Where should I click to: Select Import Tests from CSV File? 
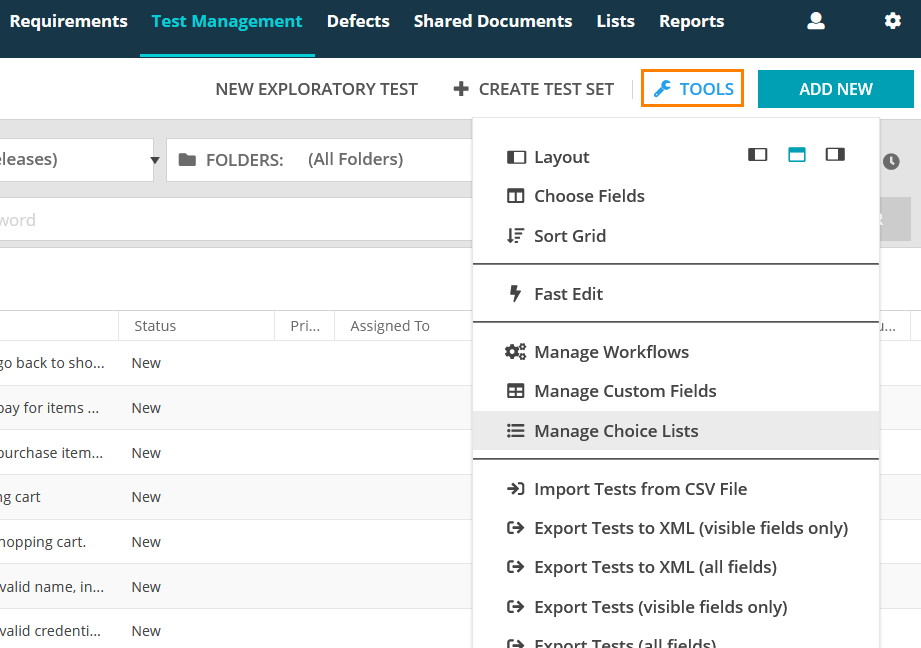tap(640, 489)
